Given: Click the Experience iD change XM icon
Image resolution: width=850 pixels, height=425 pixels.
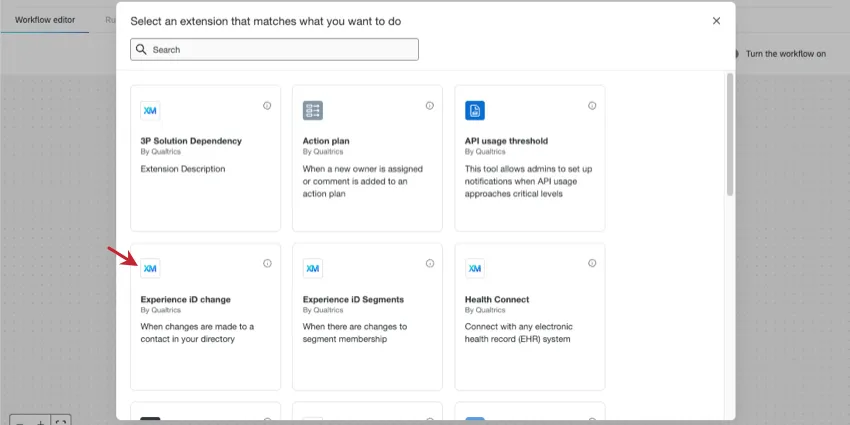Looking at the screenshot, I should (150, 268).
